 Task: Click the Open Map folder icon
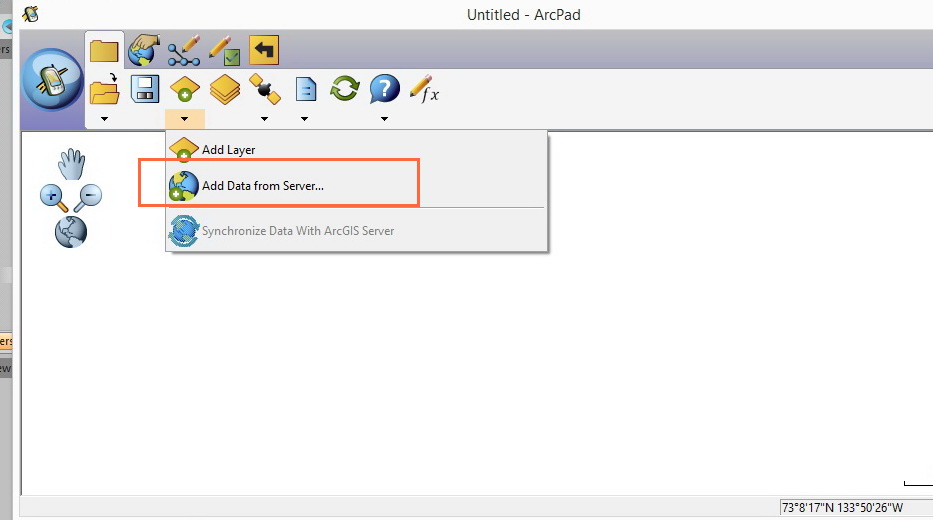click(x=105, y=89)
